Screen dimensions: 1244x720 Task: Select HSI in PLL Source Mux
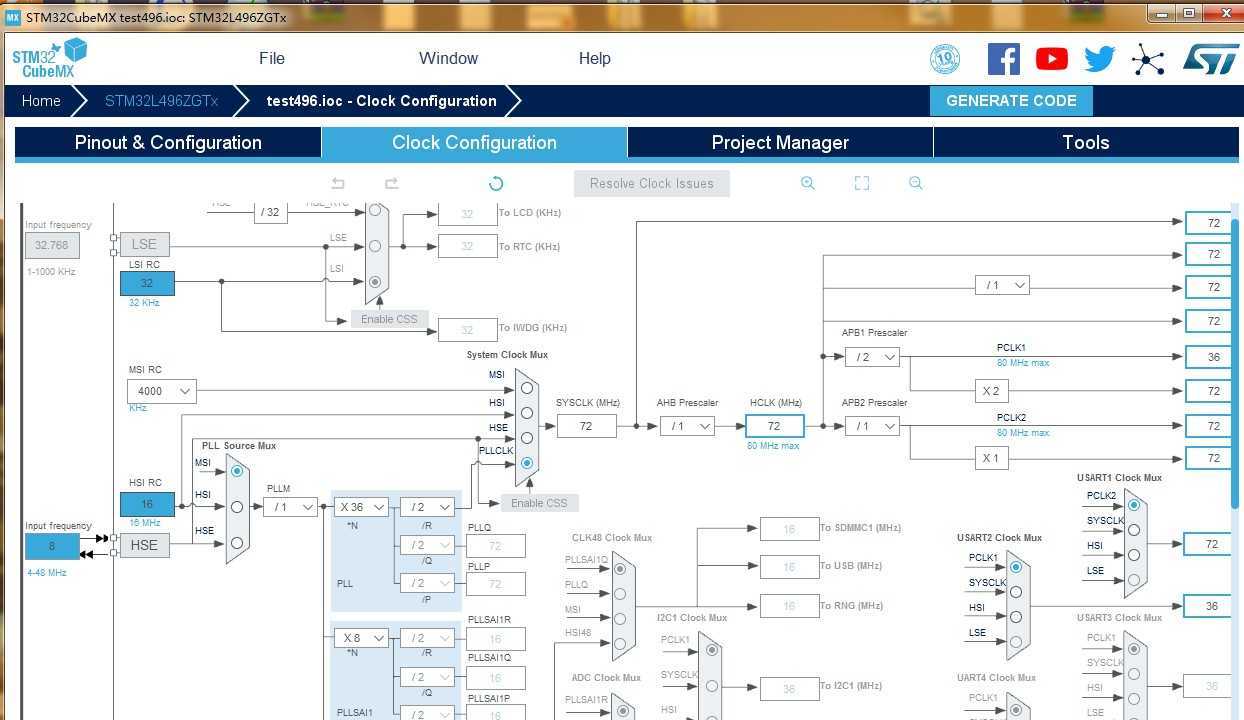coord(237,507)
